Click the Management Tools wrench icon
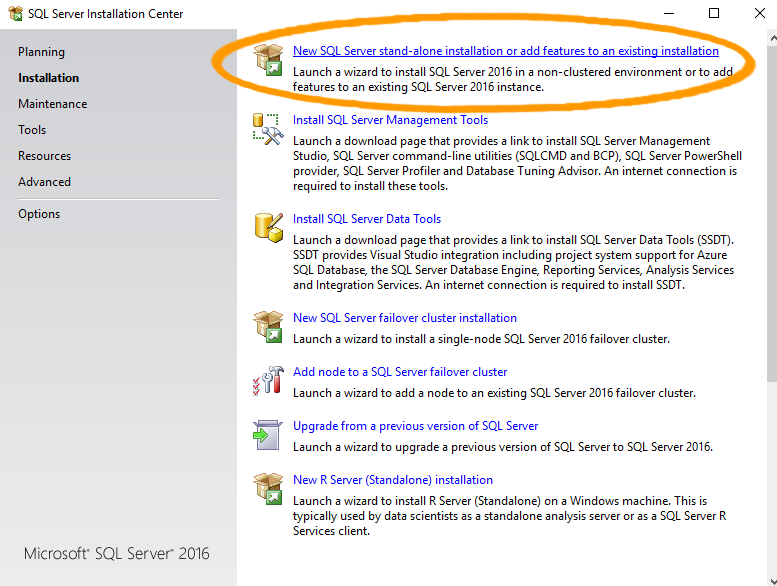The height and width of the screenshot is (586, 777). click(x=268, y=129)
